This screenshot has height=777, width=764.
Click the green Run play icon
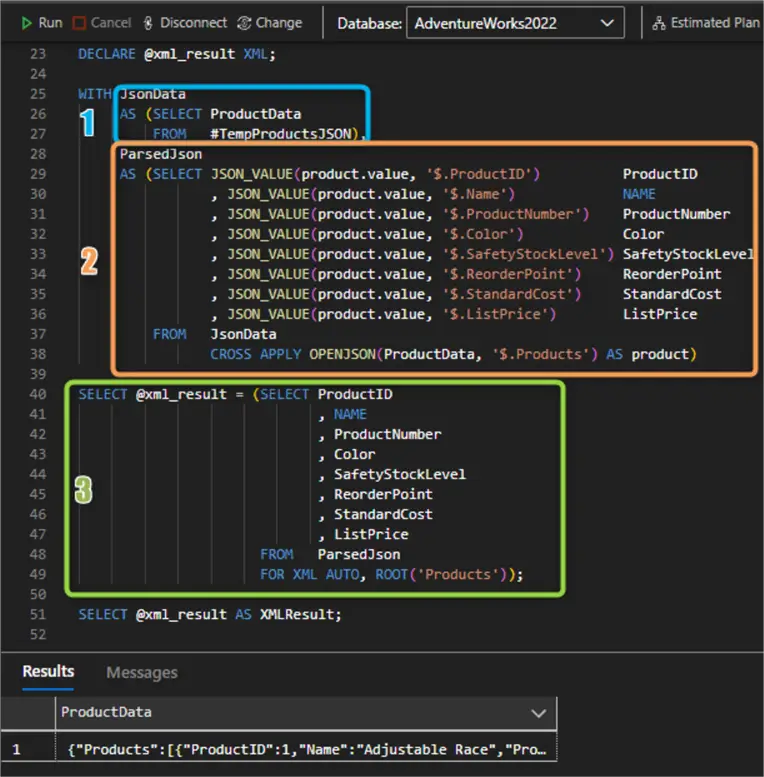tap(26, 23)
